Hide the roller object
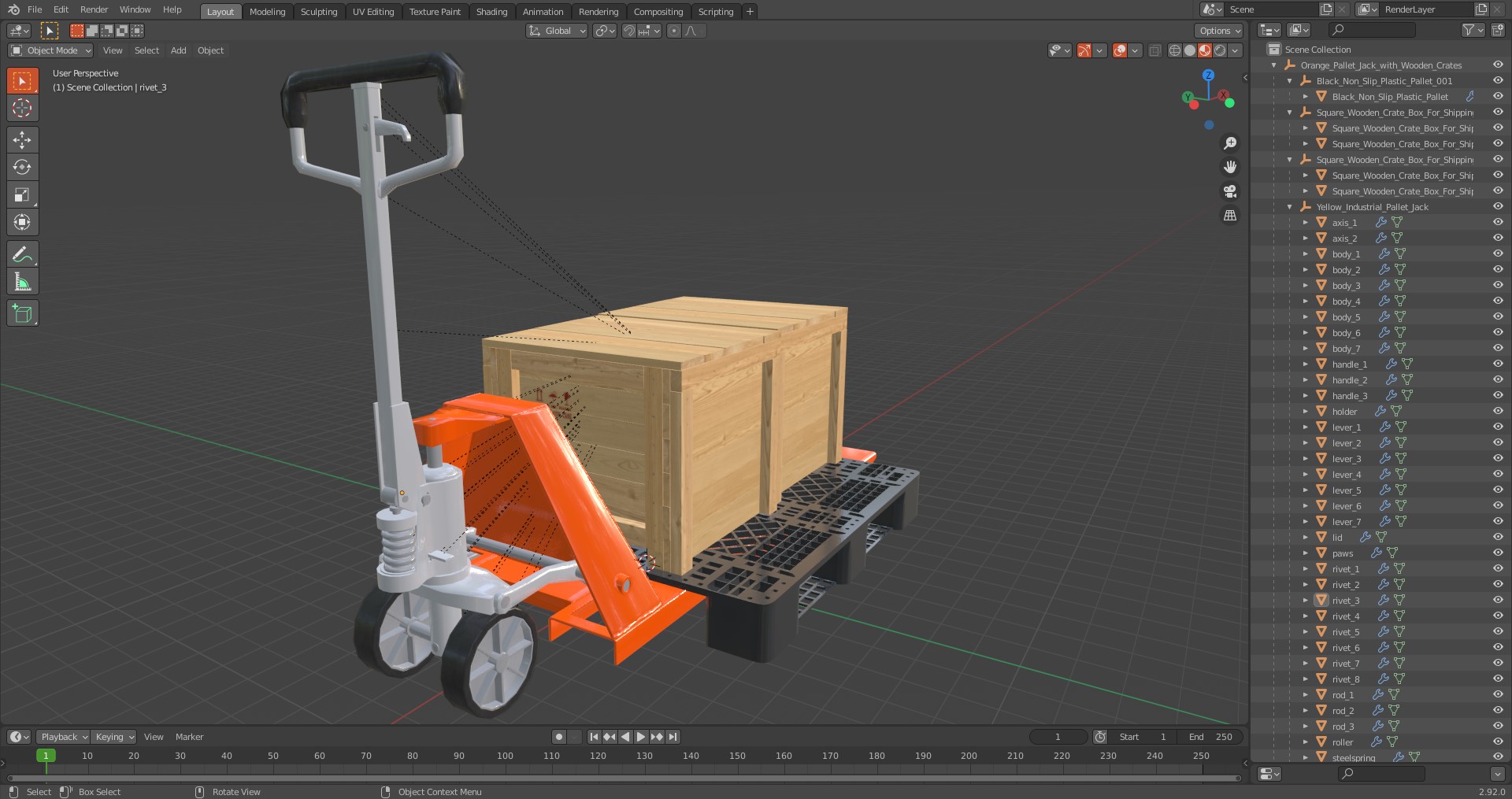 (x=1498, y=742)
